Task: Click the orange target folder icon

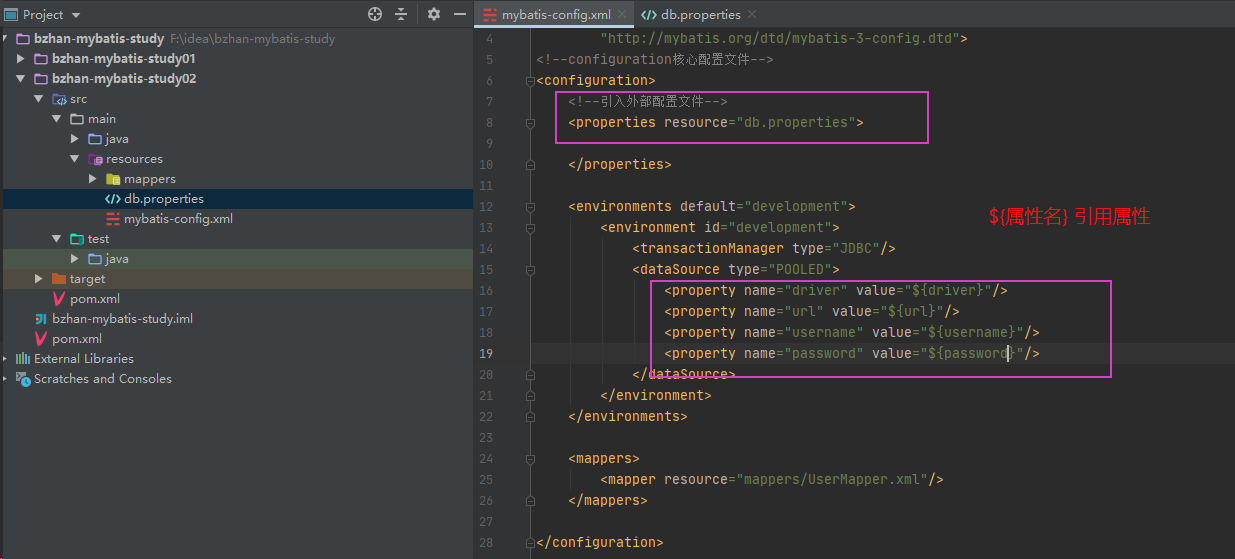Action: pos(59,279)
